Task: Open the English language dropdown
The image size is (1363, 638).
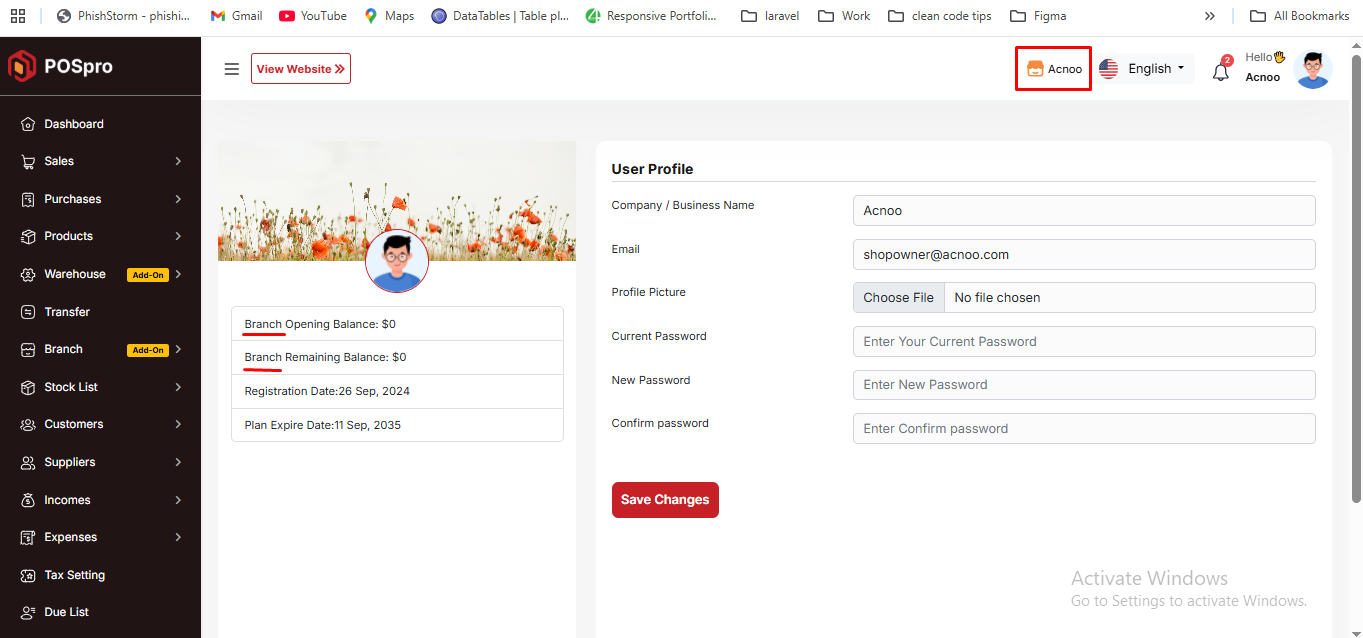Action: coord(1144,69)
